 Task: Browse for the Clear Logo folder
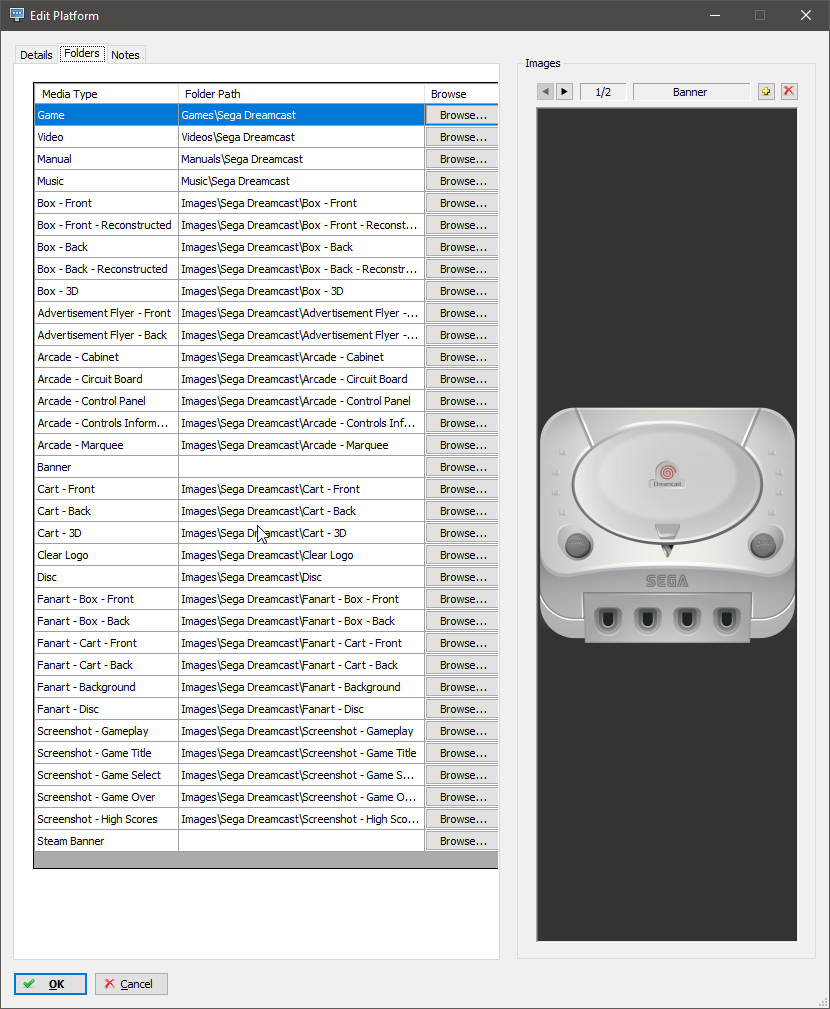point(461,555)
